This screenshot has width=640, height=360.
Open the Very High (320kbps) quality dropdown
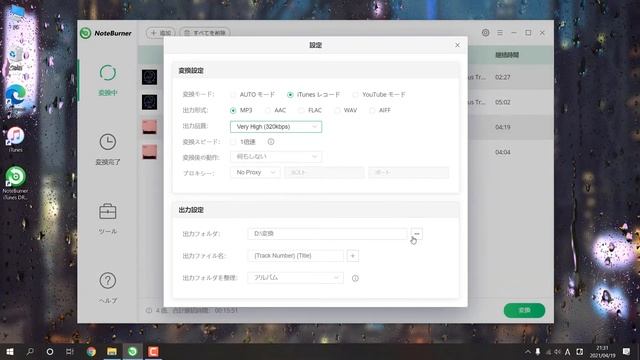[x=276, y=127]
